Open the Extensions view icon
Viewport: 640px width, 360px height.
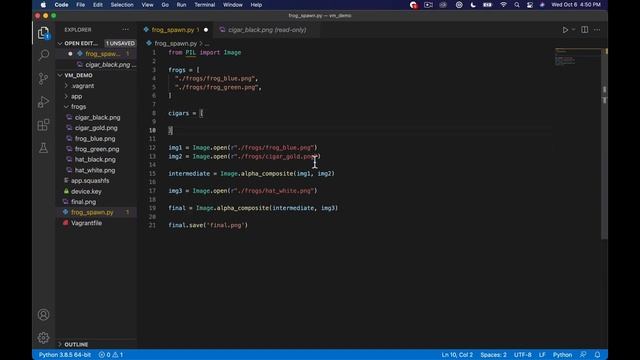pyautogui.click(x=43, y=125)
